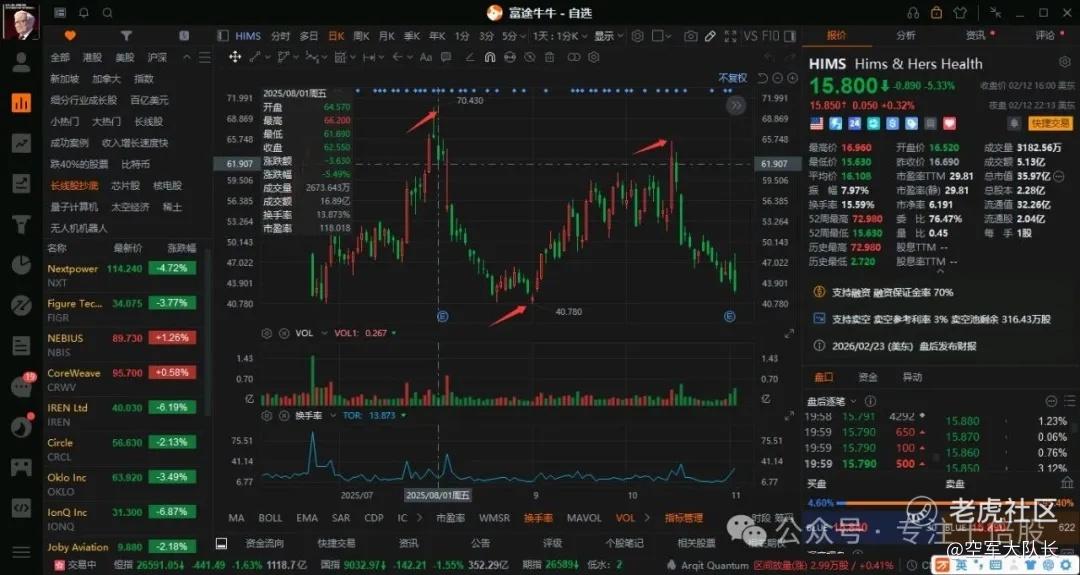
Task: Open the 资金流向 bottom bar item
Action: tap(264, 543)
